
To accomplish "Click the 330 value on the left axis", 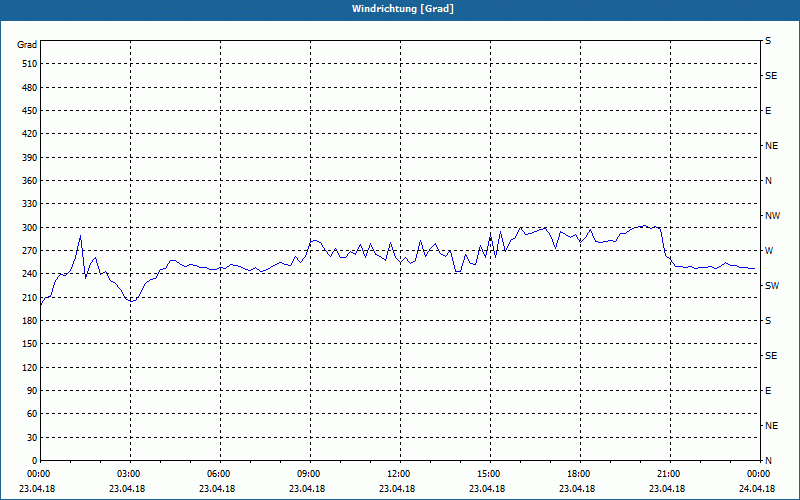I will click(x=29, y=204).
